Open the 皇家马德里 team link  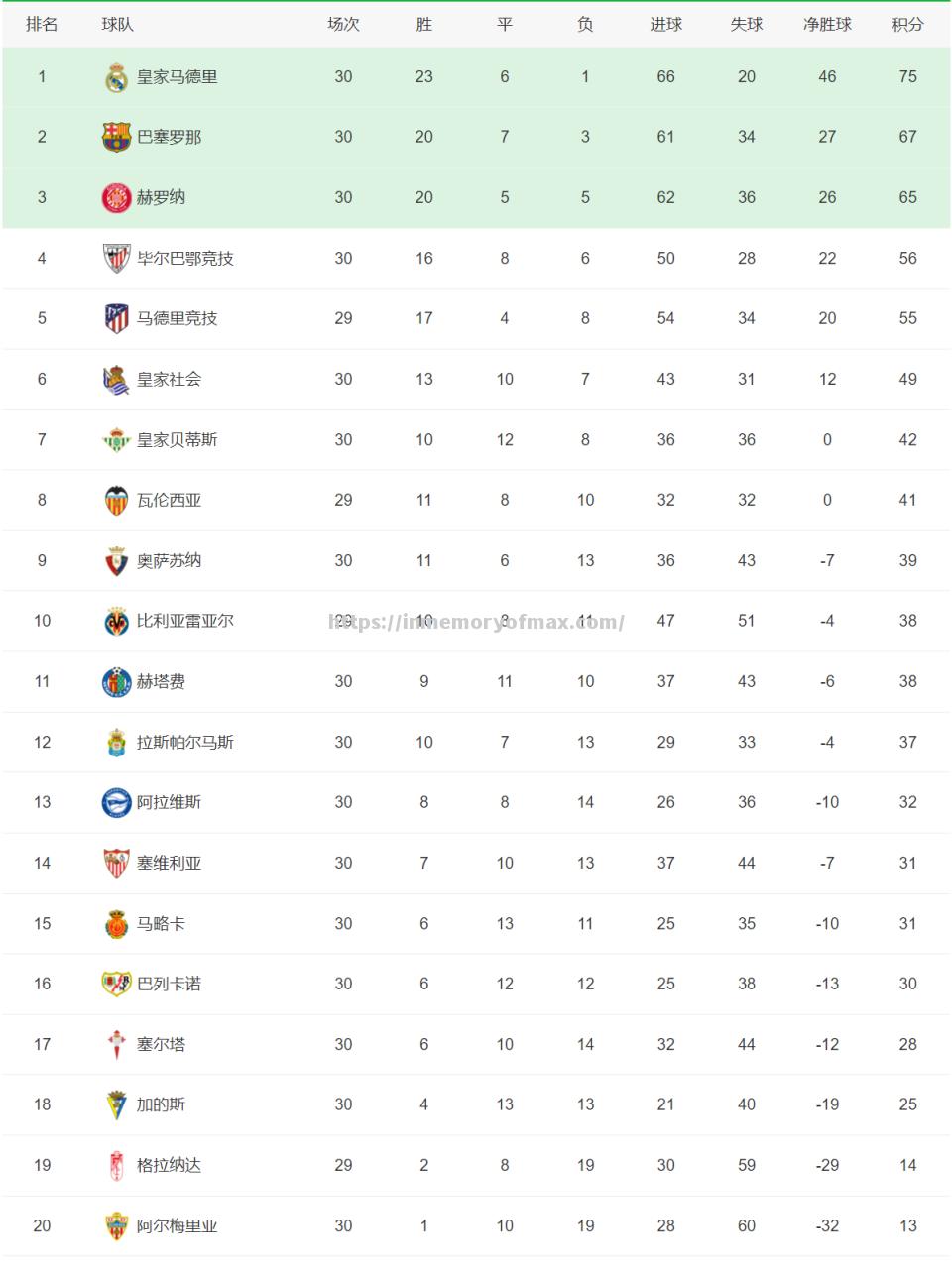point(177,77)
